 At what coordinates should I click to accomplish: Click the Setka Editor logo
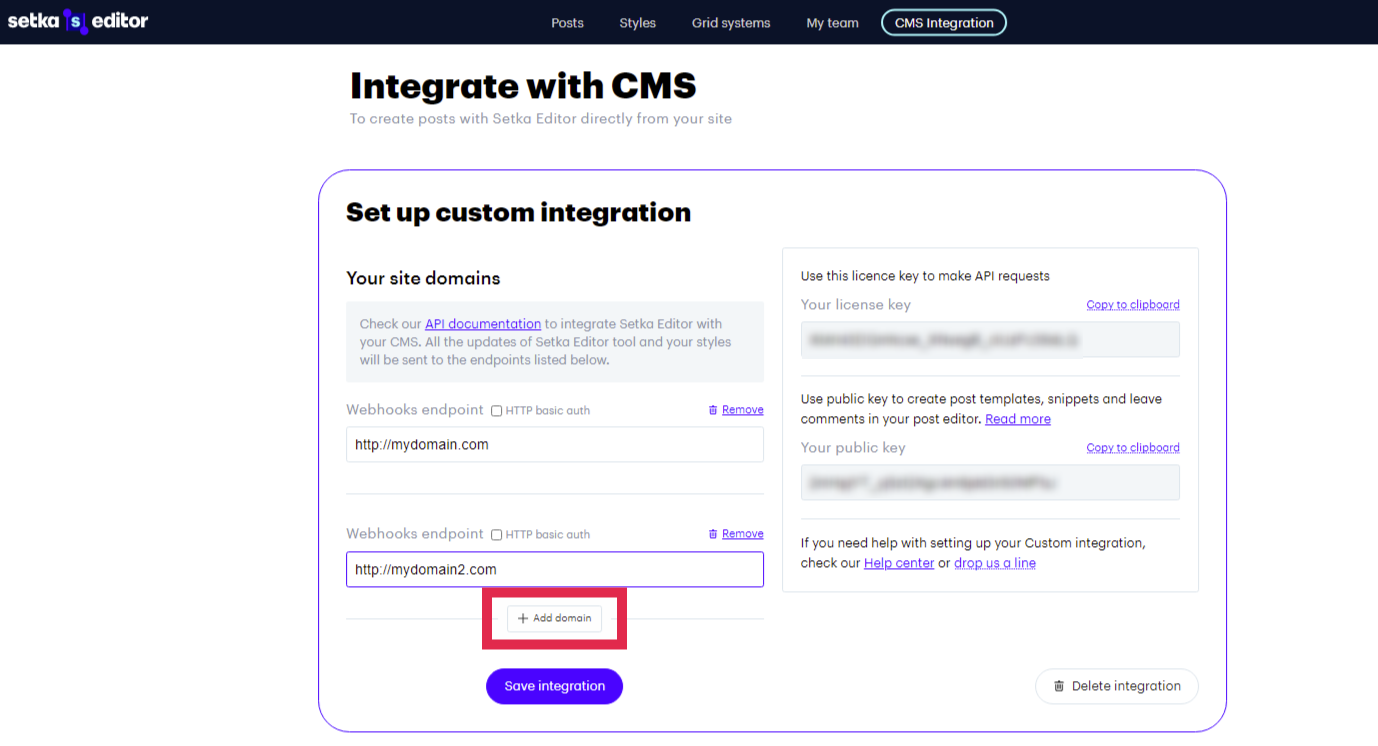click(x=78, y=21)
